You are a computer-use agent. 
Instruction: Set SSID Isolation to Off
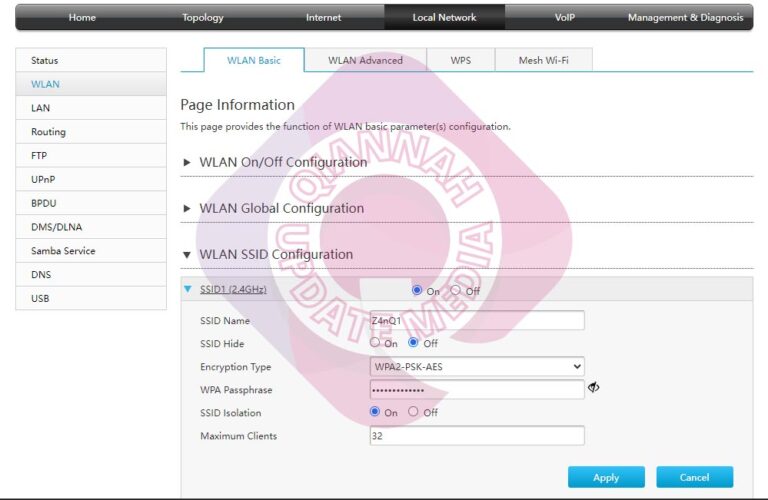[x=414, y=412]
